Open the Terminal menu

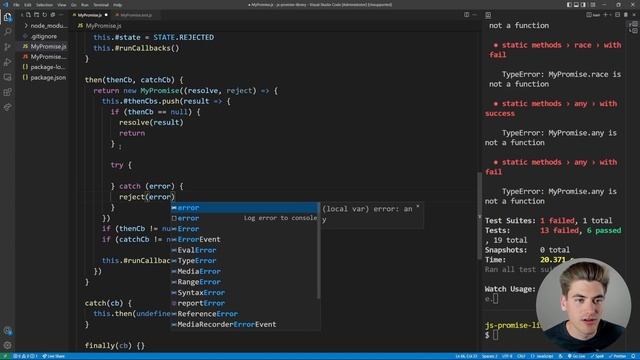[x=101, y=5]
